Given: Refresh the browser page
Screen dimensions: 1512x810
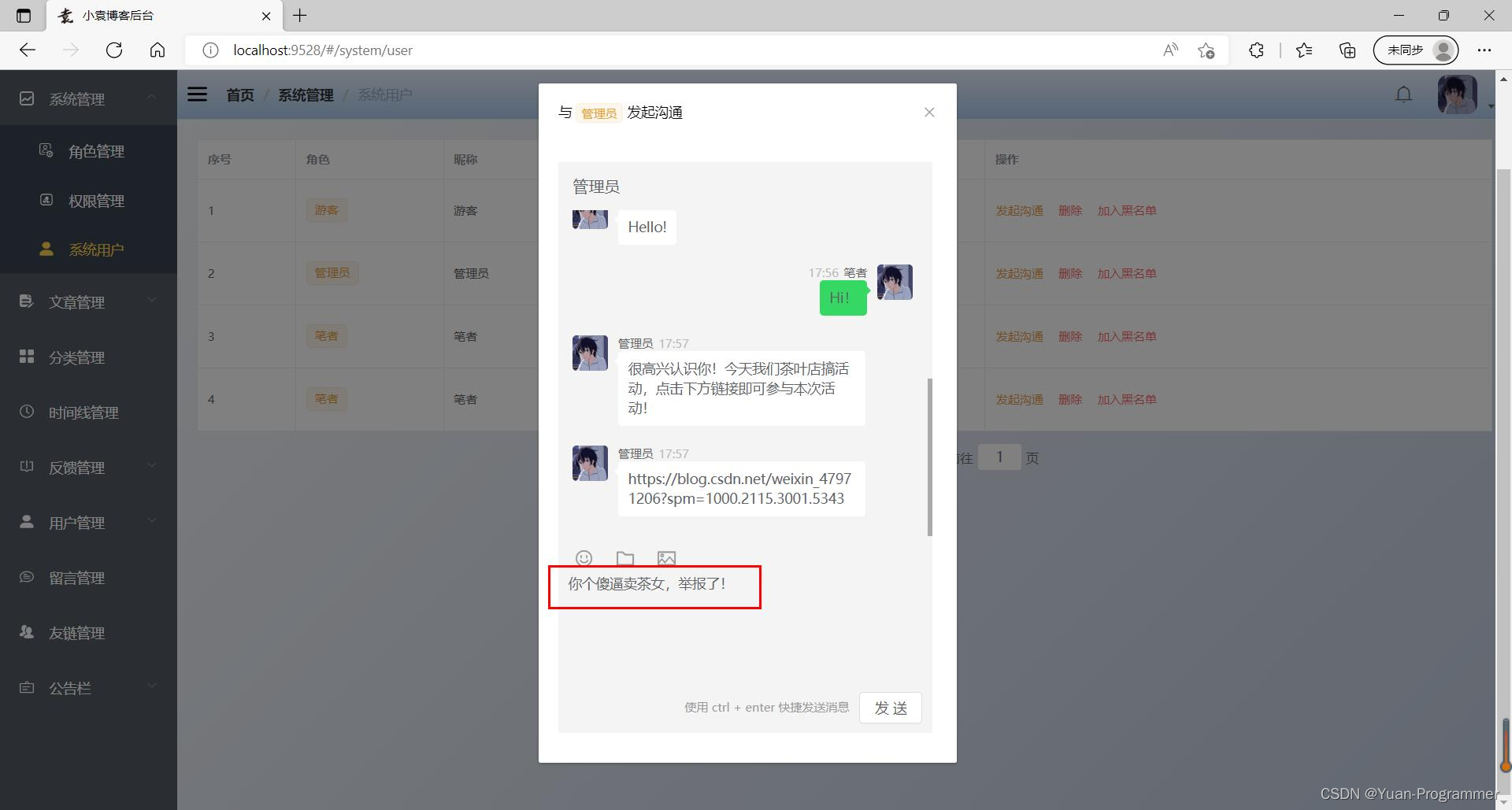Looking at the screenshot, I should [114, 50].
